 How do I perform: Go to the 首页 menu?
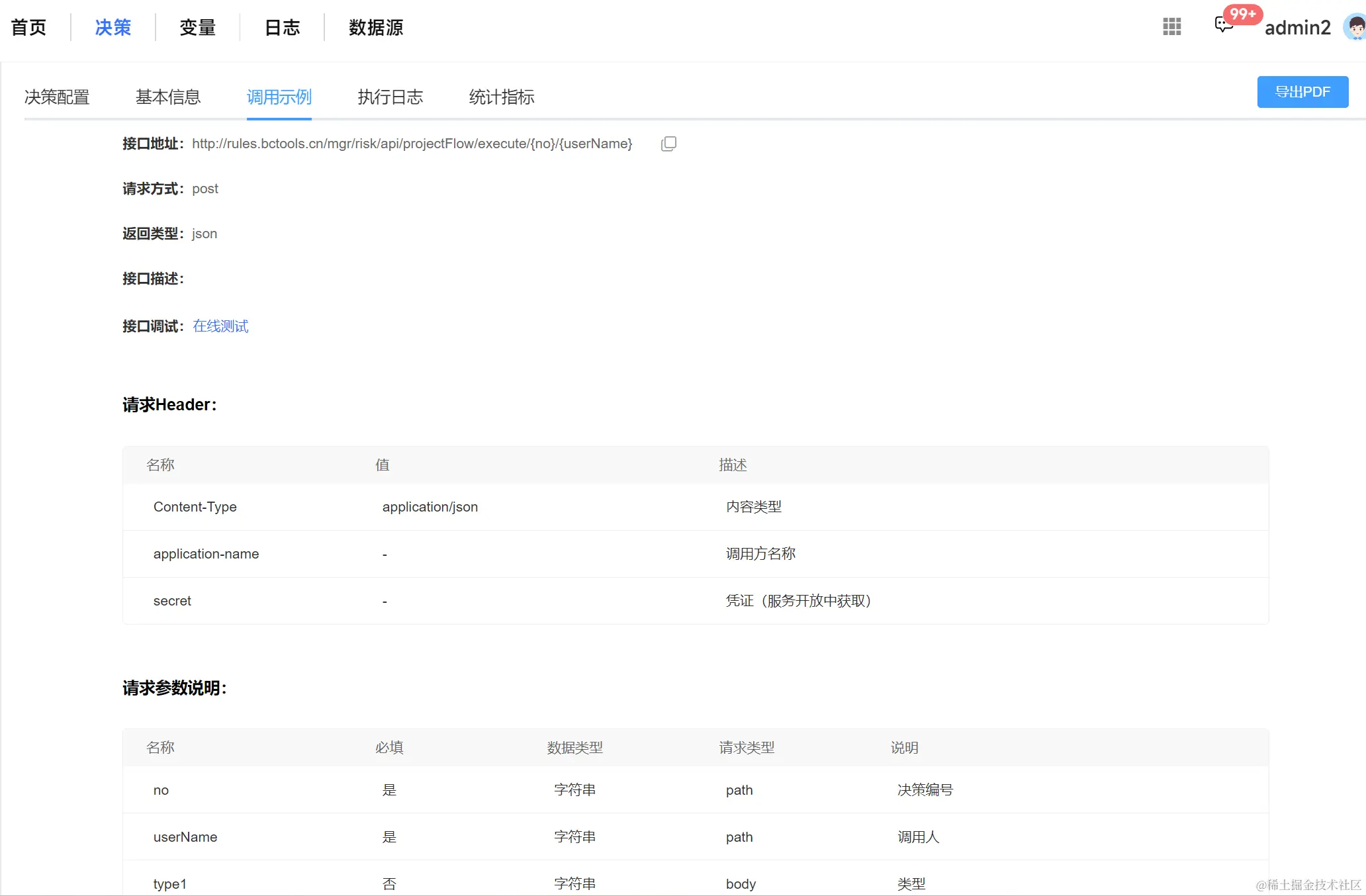click(x=29, y=28)
